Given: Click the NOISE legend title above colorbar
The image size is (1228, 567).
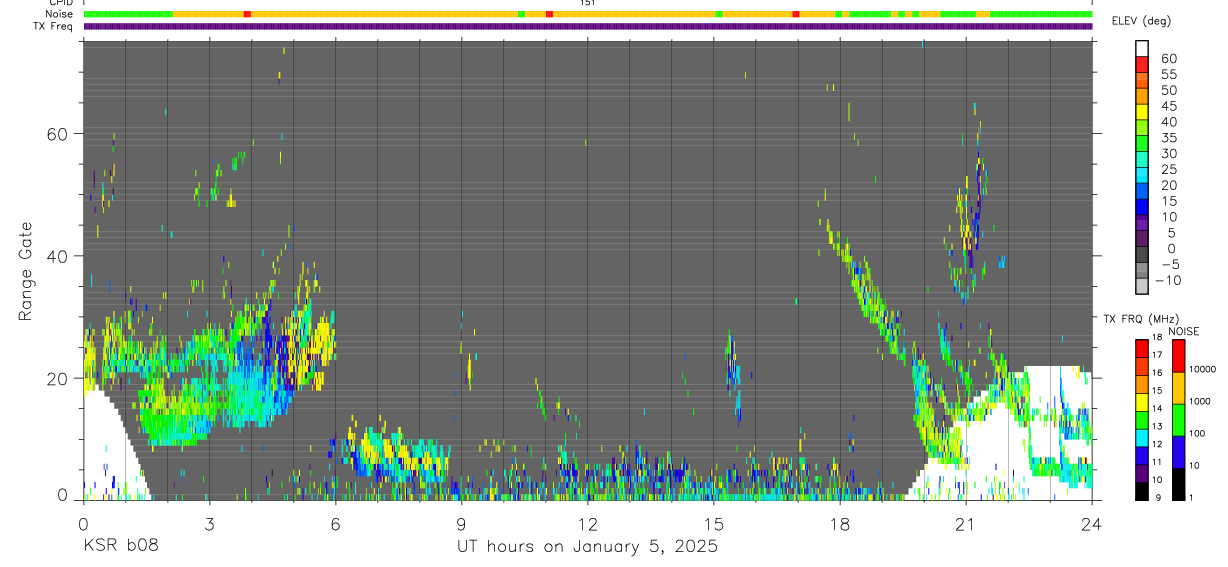Looking at the screenshot, I should pyautogui.click(x=1182, y=331).
